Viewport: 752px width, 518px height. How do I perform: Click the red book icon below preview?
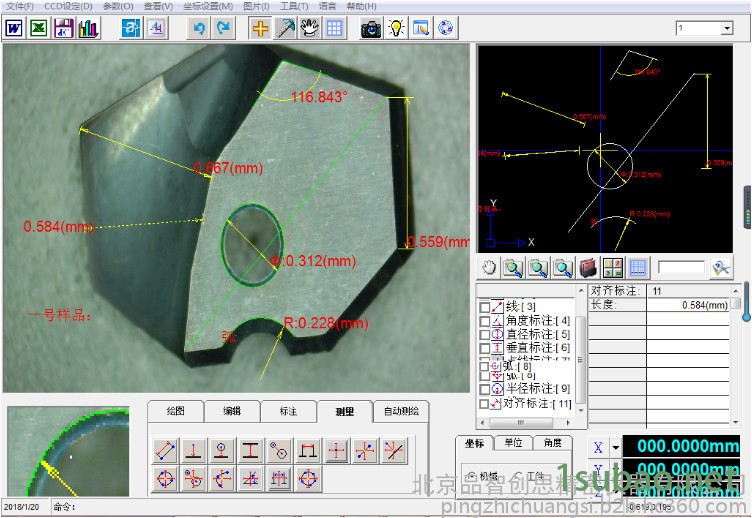pos(588,268)
